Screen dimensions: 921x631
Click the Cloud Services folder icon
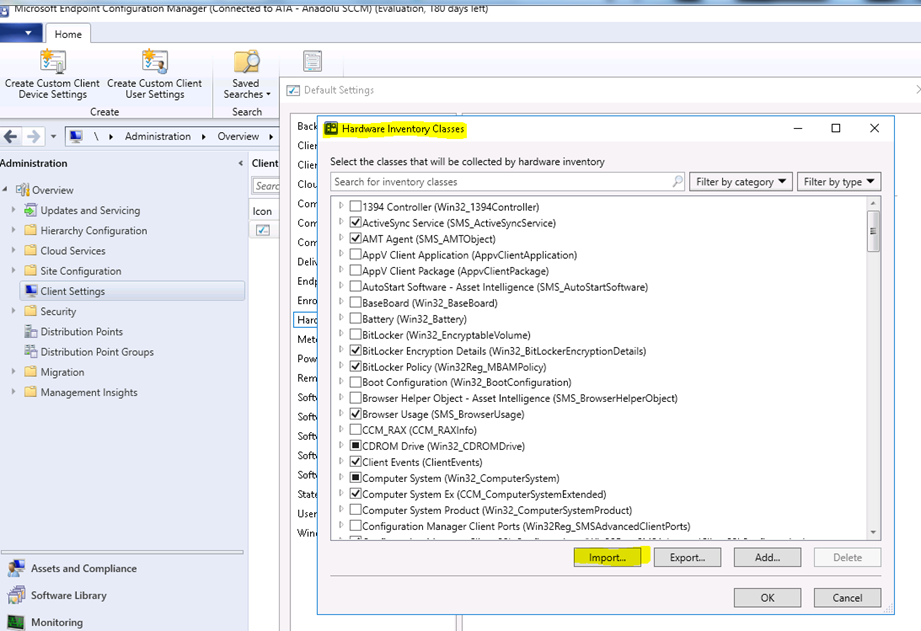31,250
